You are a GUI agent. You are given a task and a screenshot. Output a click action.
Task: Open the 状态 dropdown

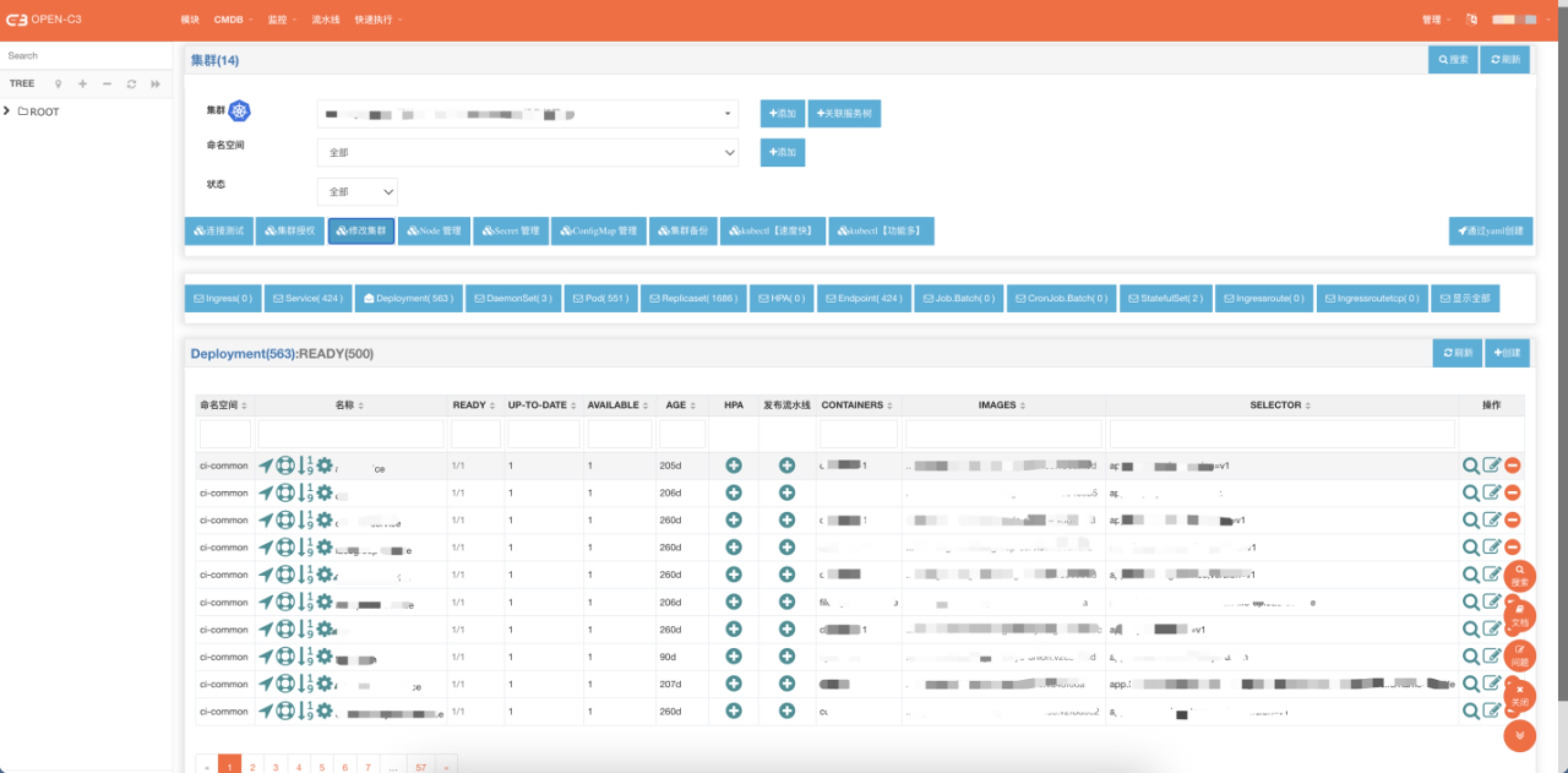click(x=357, y=192)
